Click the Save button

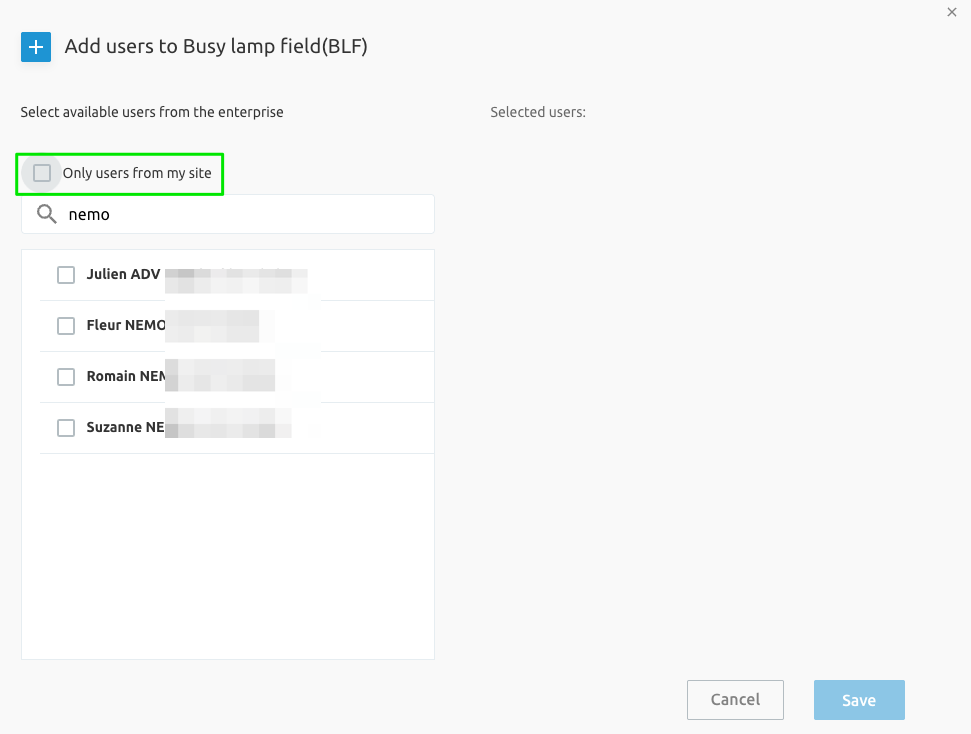click(859, 700)
